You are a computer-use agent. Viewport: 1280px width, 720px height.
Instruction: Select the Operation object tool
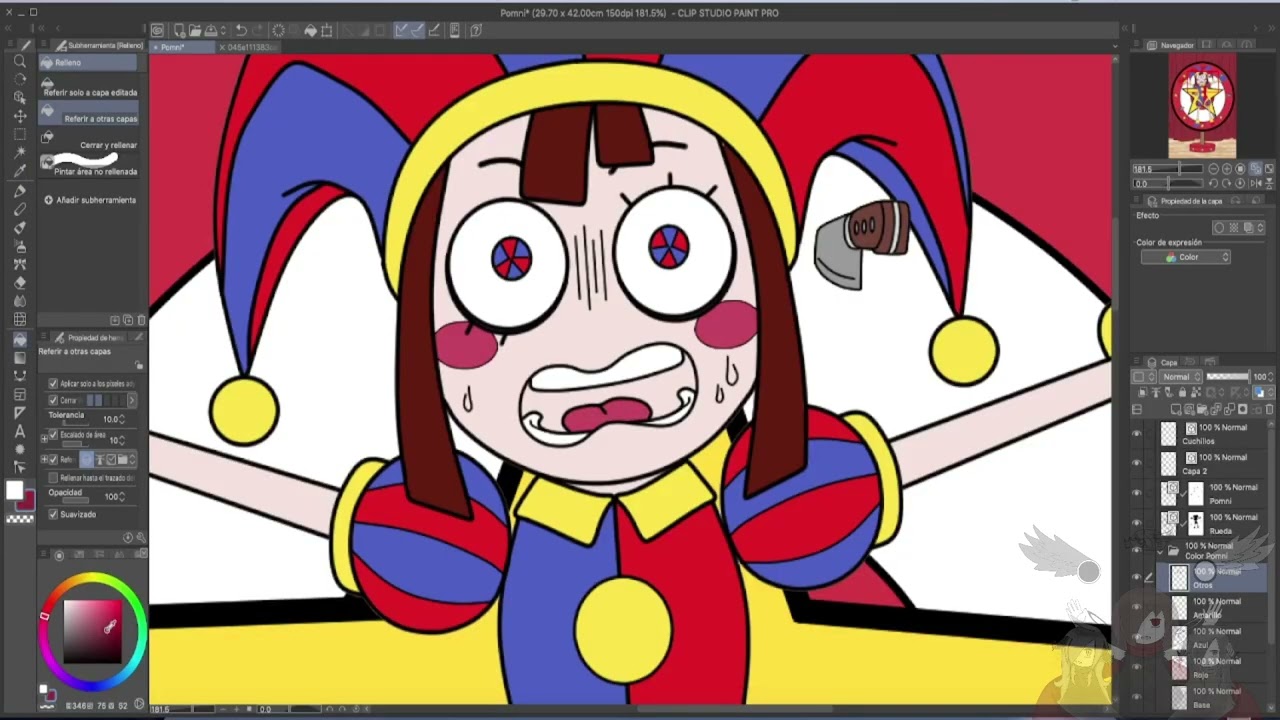point(19,98)
